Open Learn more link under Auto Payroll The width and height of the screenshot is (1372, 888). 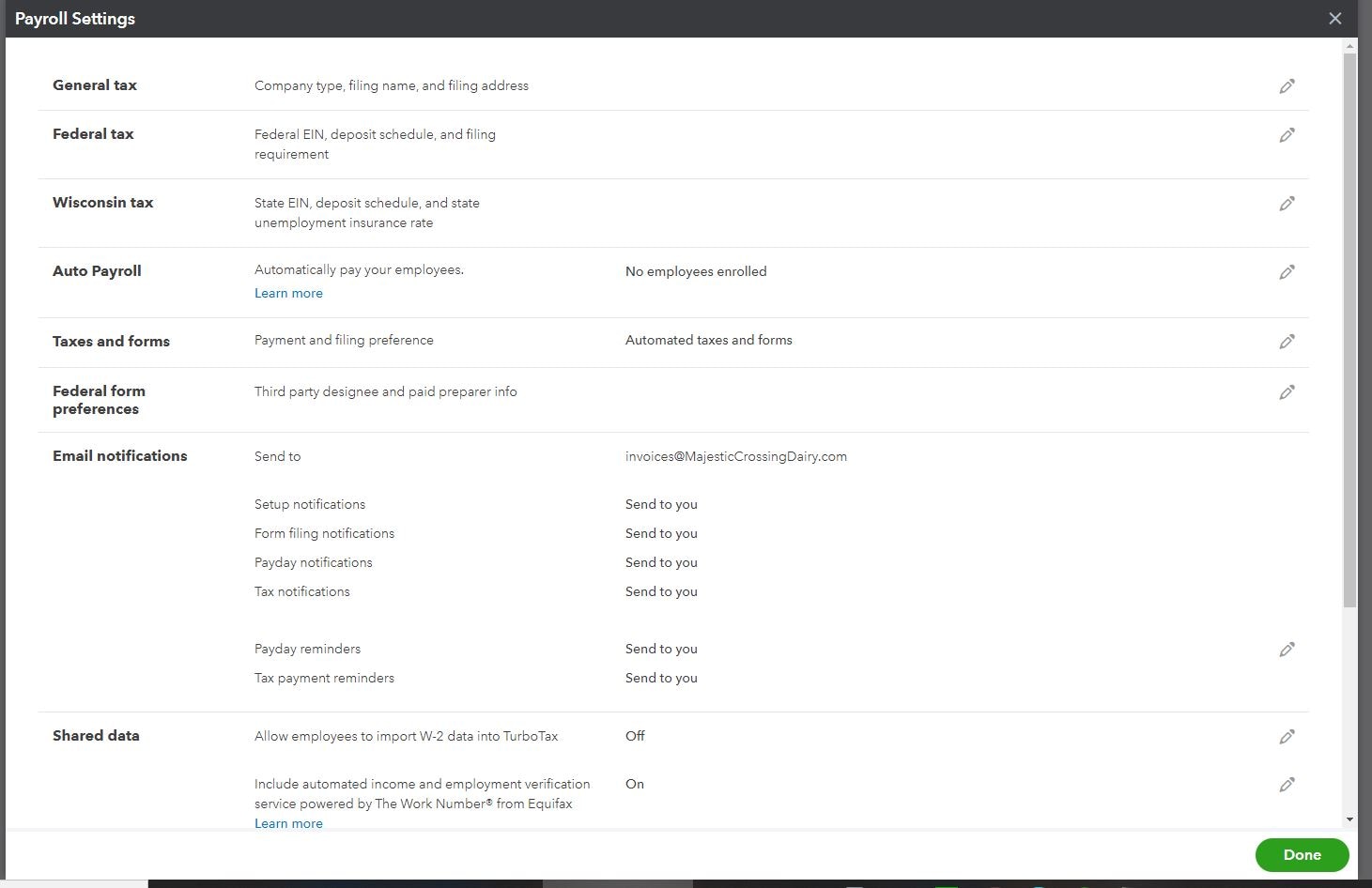(288, 294)
